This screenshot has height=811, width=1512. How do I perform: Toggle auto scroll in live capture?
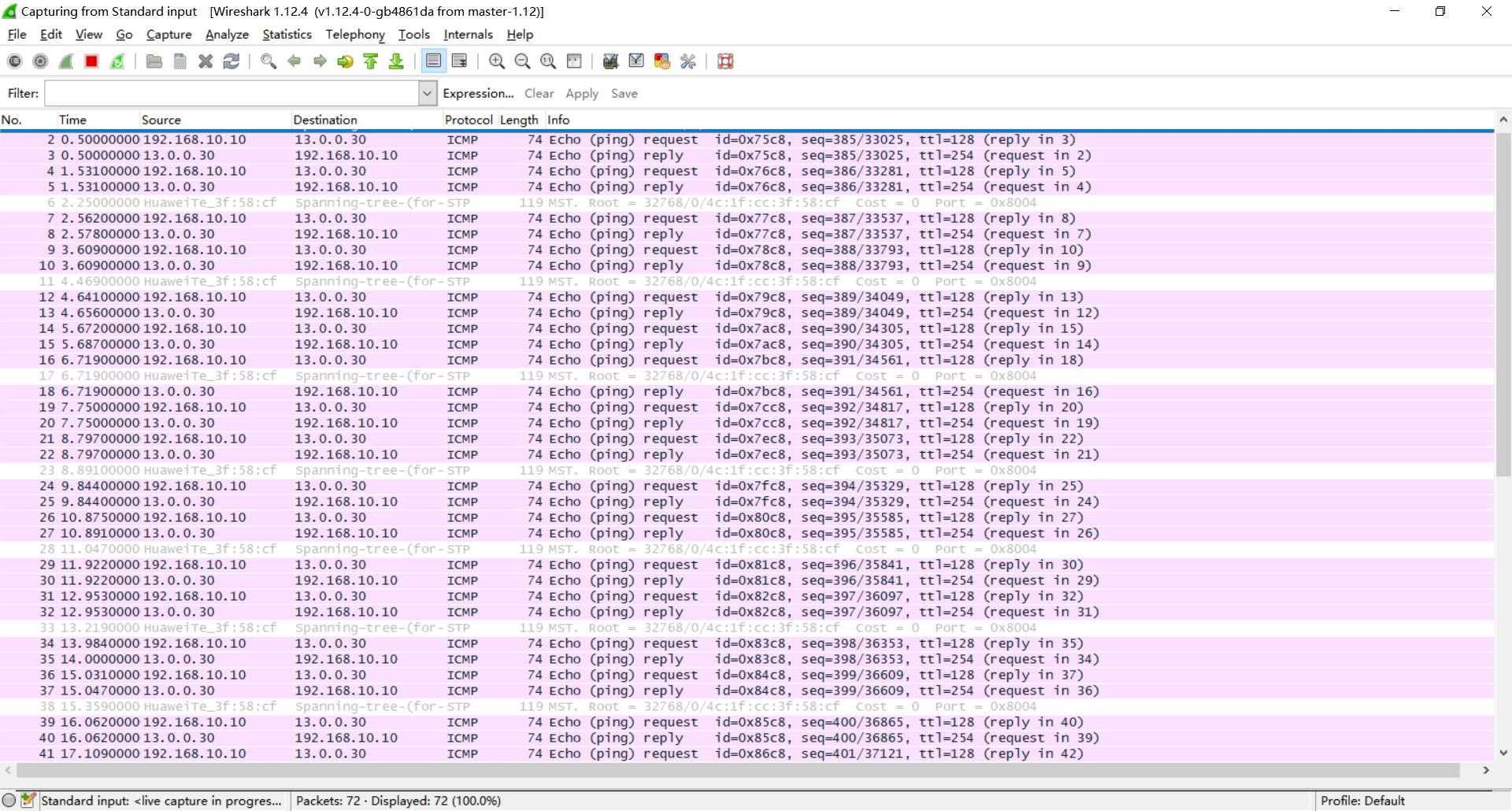459,61
